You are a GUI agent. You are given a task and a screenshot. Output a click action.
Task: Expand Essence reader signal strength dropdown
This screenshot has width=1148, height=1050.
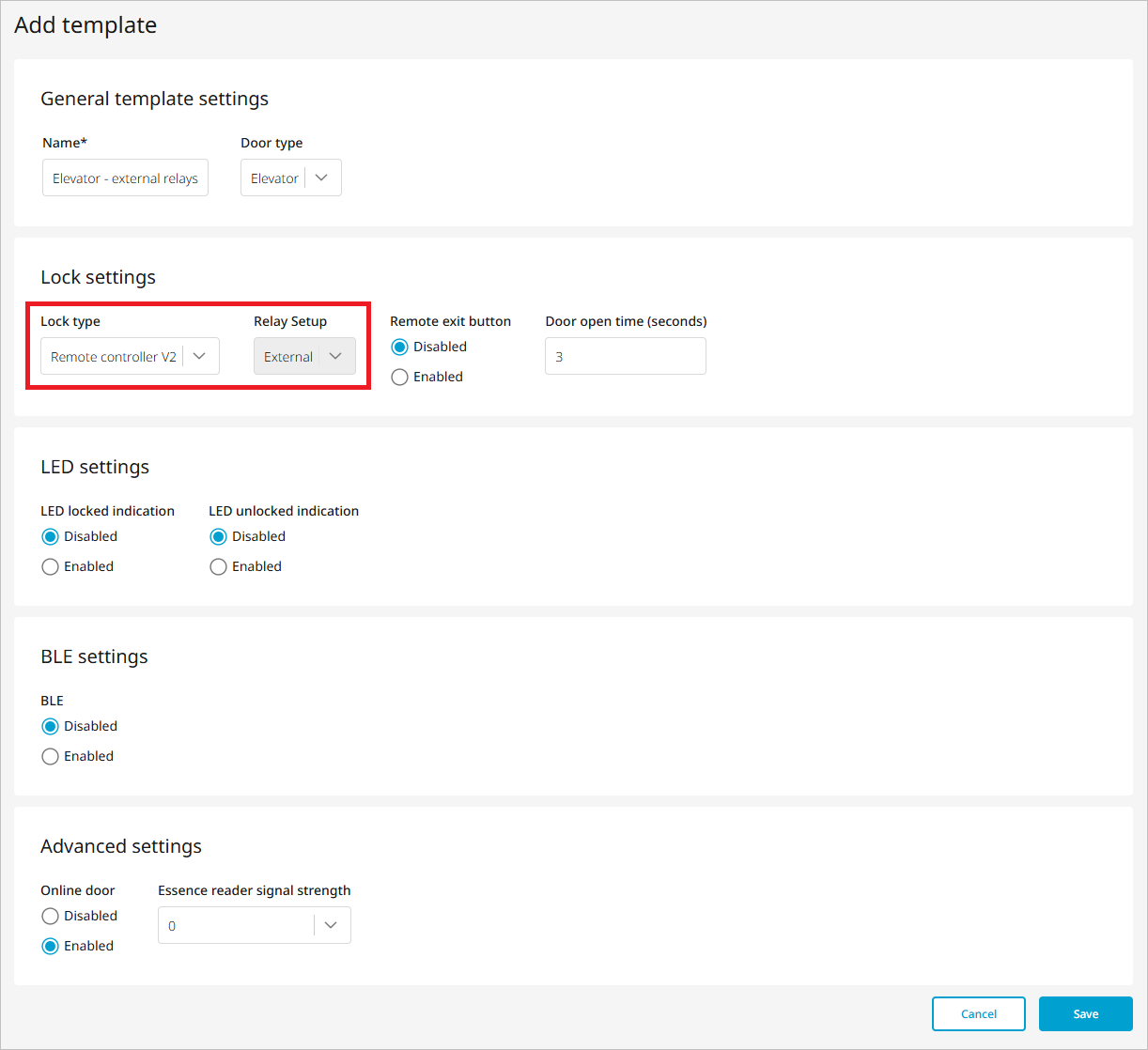(254, 926)
